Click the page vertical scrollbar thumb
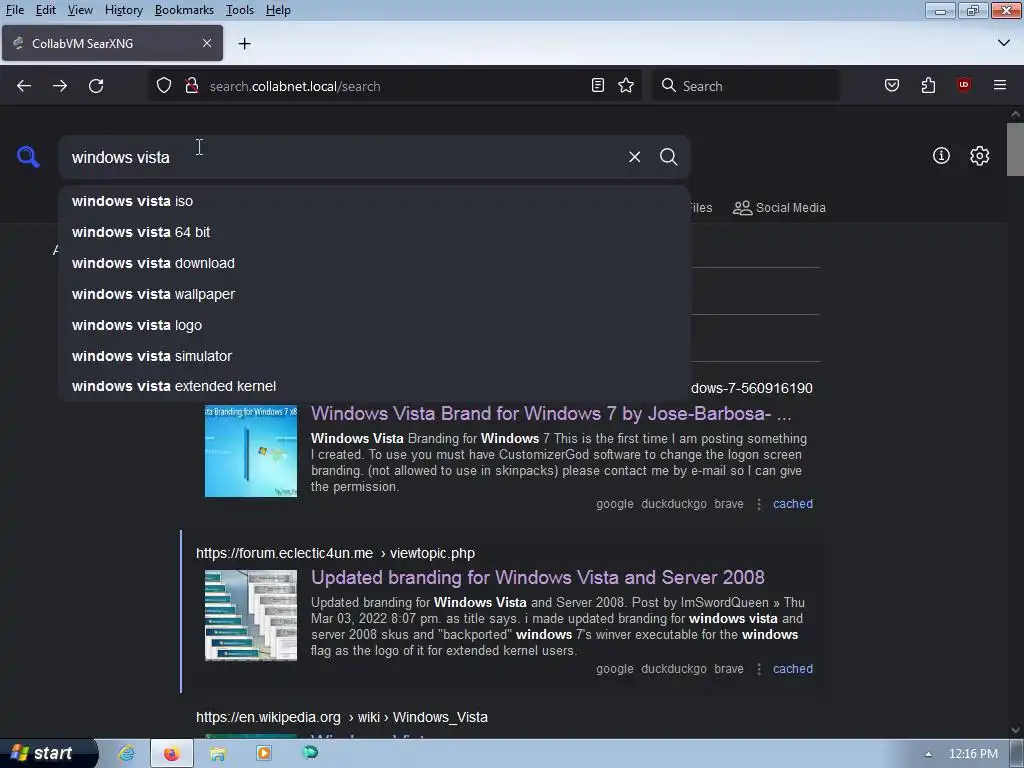This screenshot has width=1024, height=768. 1015,149
